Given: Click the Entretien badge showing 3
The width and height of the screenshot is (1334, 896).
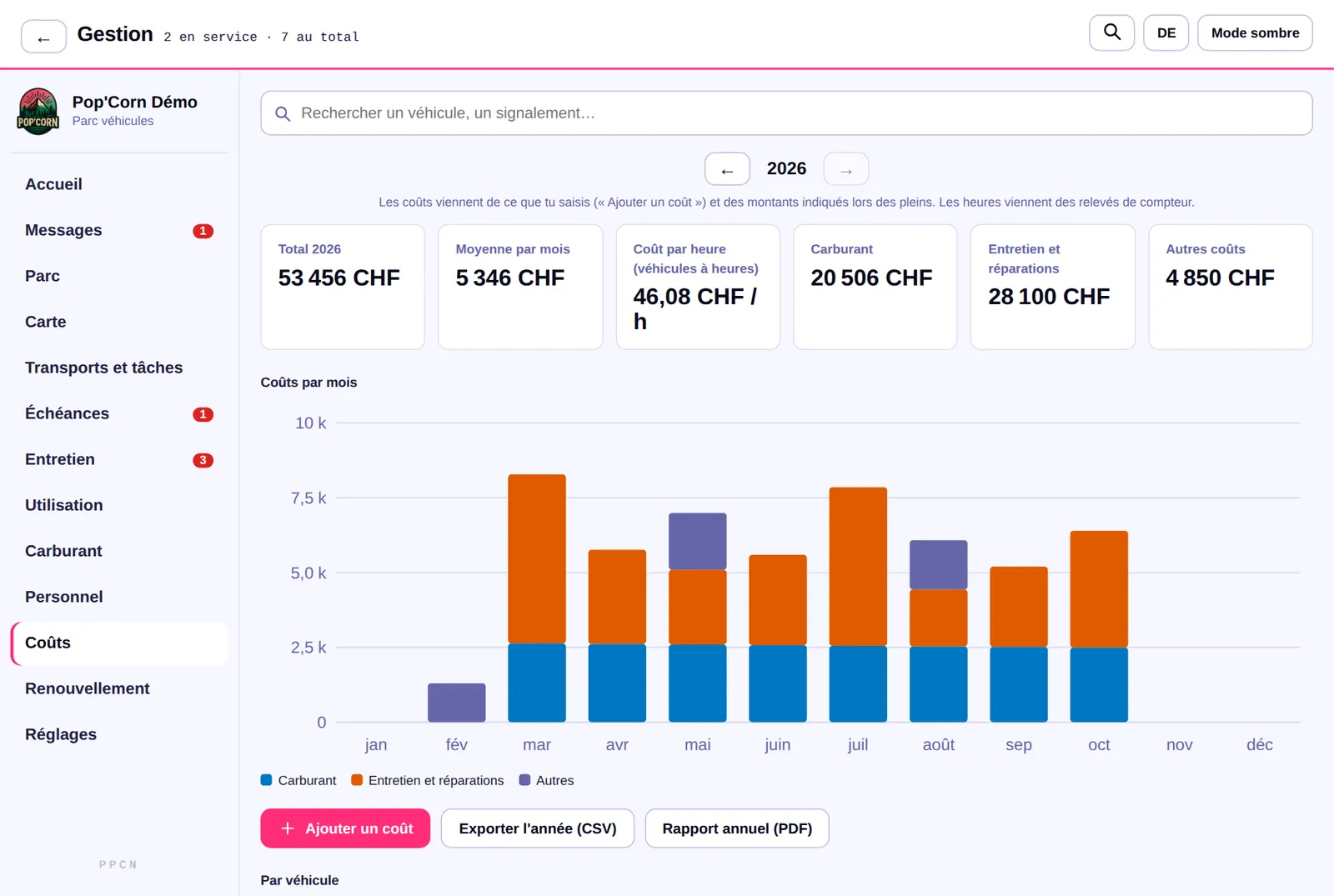Looking at the screenshot, I should (x=203, y=460).
